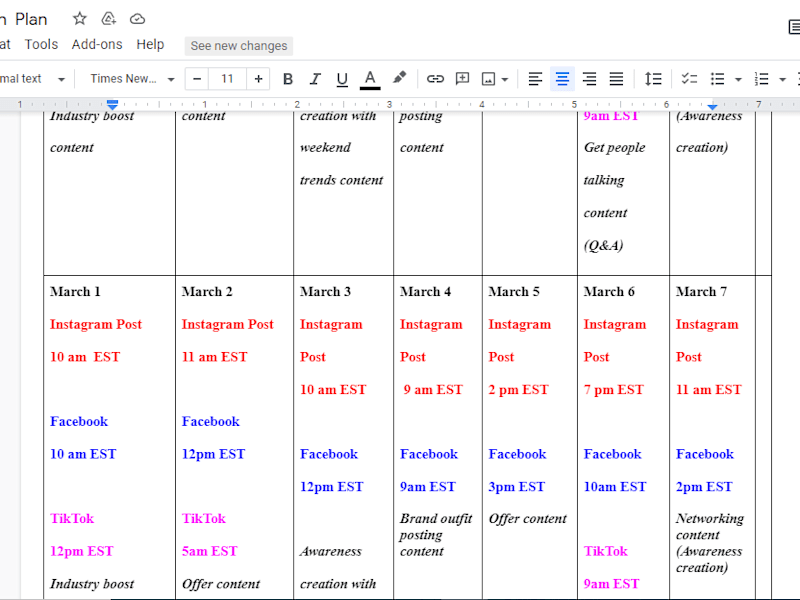Click the move to Drive folder icon
Screen dimensions: 800x600
[108, 19]
